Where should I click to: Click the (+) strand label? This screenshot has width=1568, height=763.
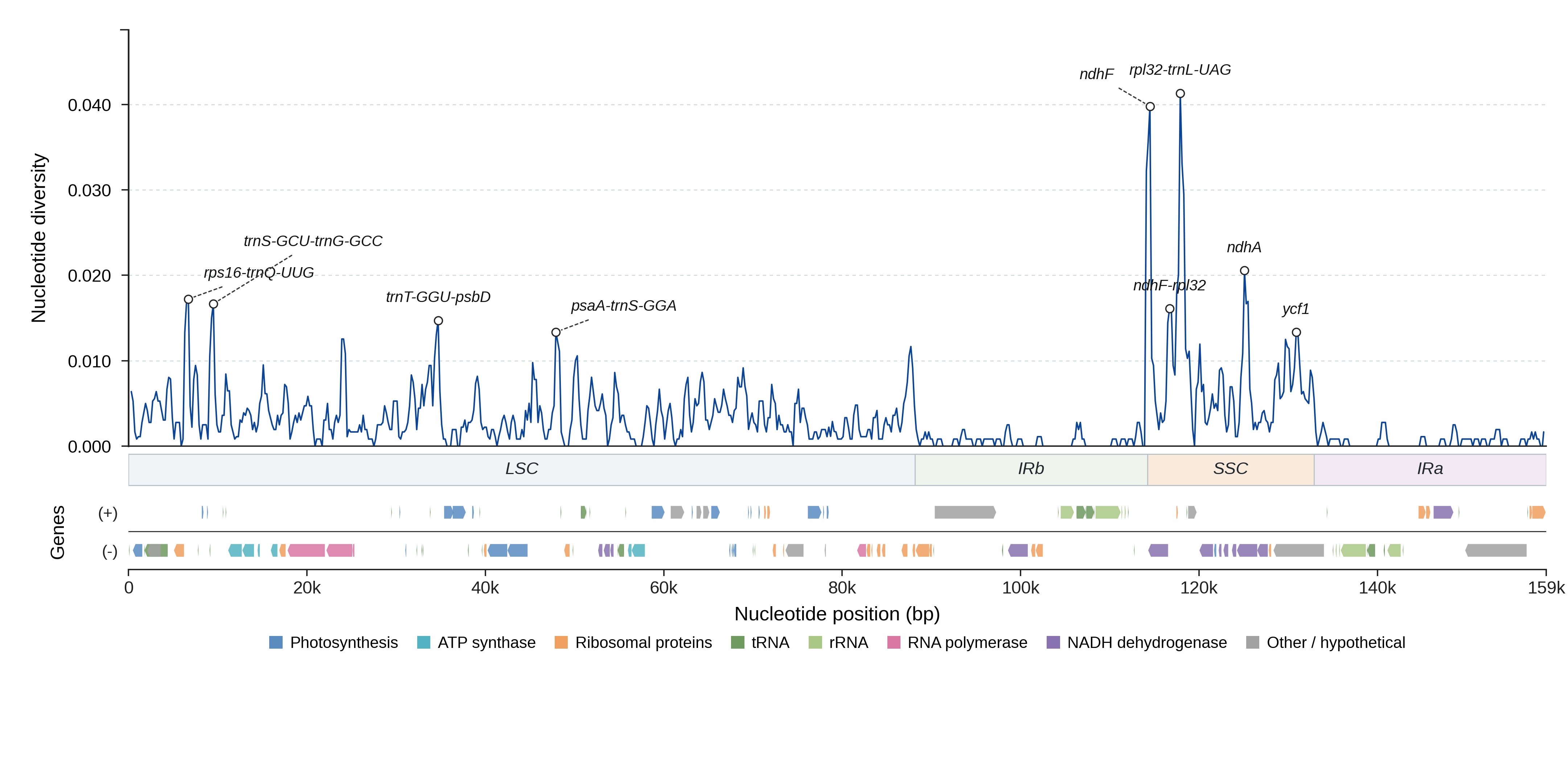(x=108, y=513)
